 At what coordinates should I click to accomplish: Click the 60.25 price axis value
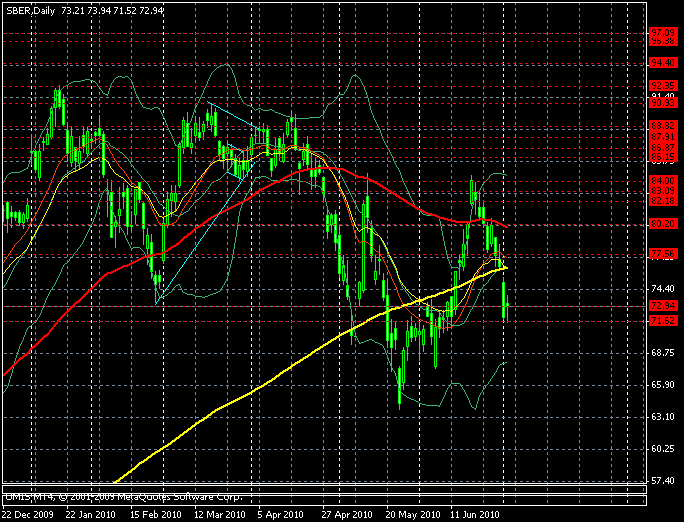pos(663,449)
